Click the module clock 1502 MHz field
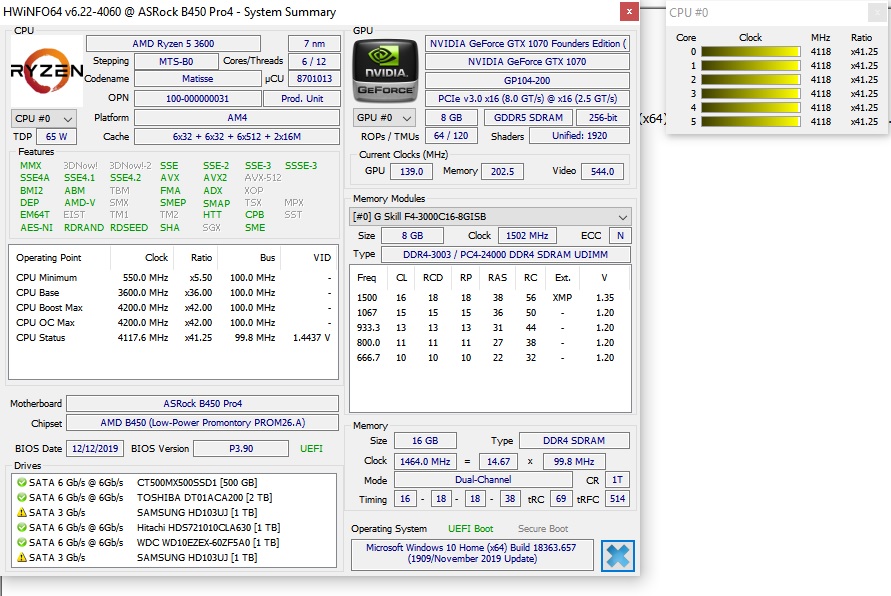The image size is (891, 596). coord(527,235)
